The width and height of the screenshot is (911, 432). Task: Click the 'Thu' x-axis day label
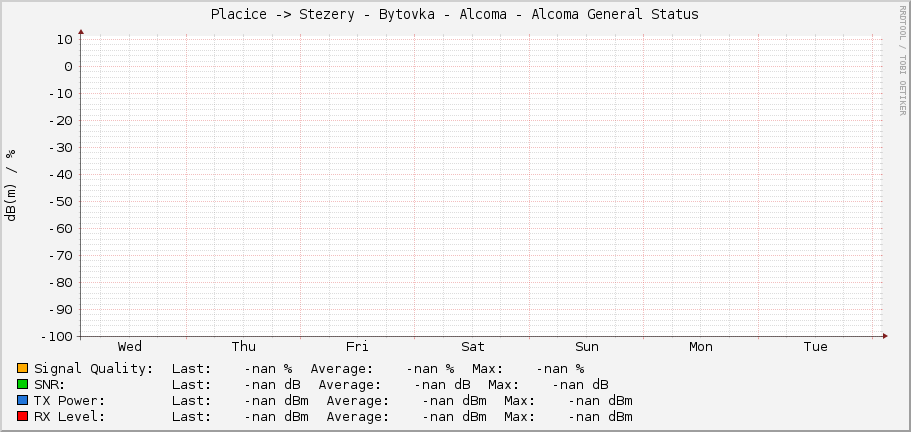tap(243, 347)
